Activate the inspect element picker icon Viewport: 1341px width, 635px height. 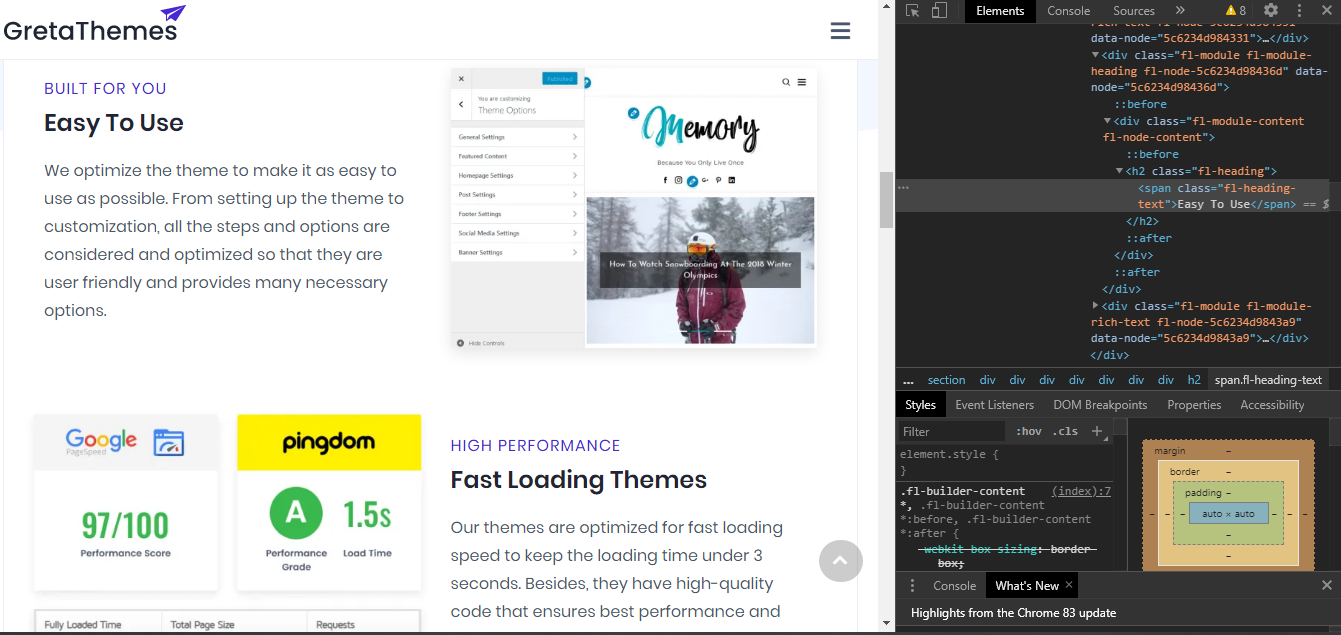[x=913, y=11]
